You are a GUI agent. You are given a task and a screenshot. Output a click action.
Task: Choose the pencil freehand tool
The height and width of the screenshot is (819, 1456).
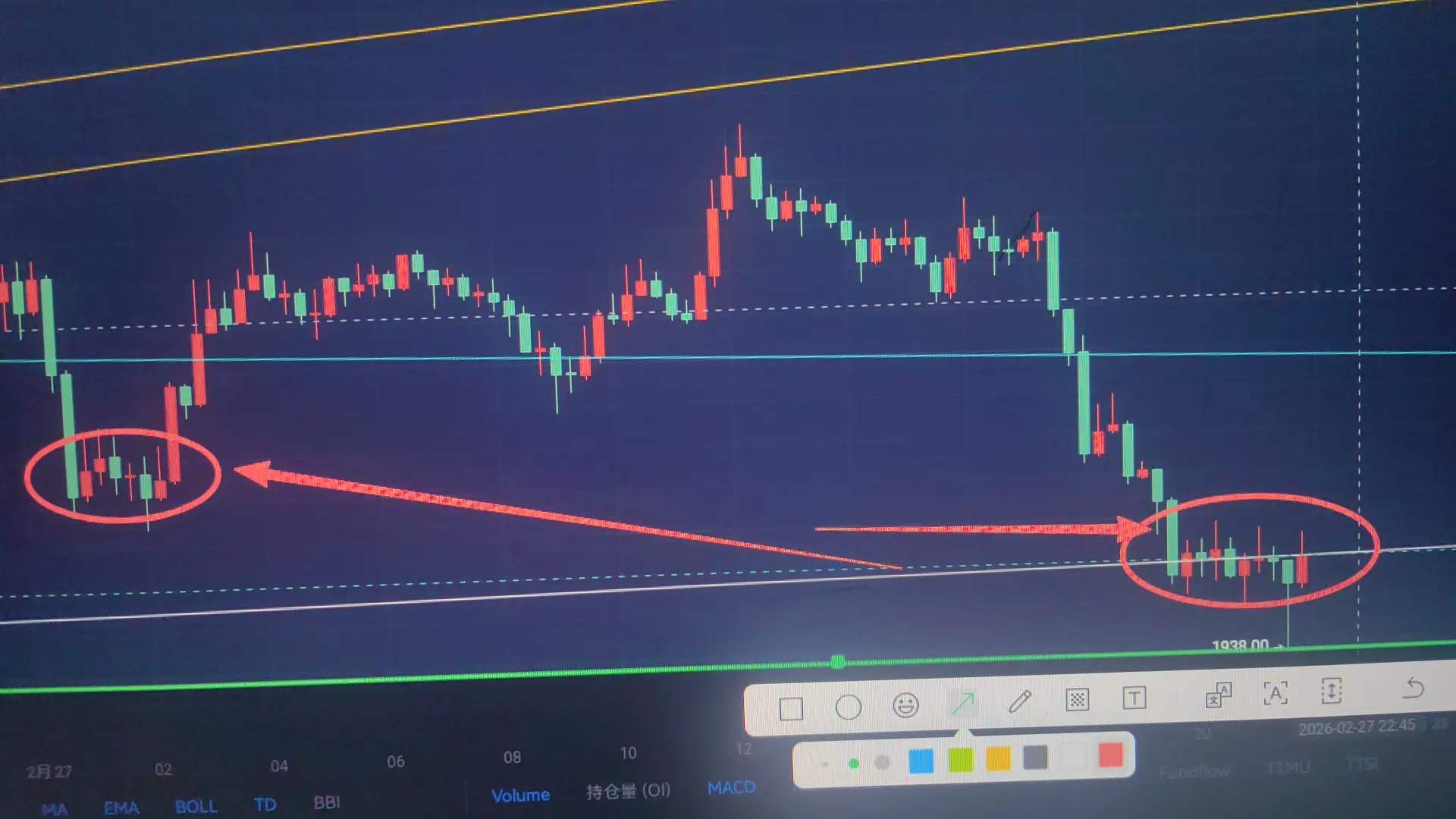(1020, 701)
